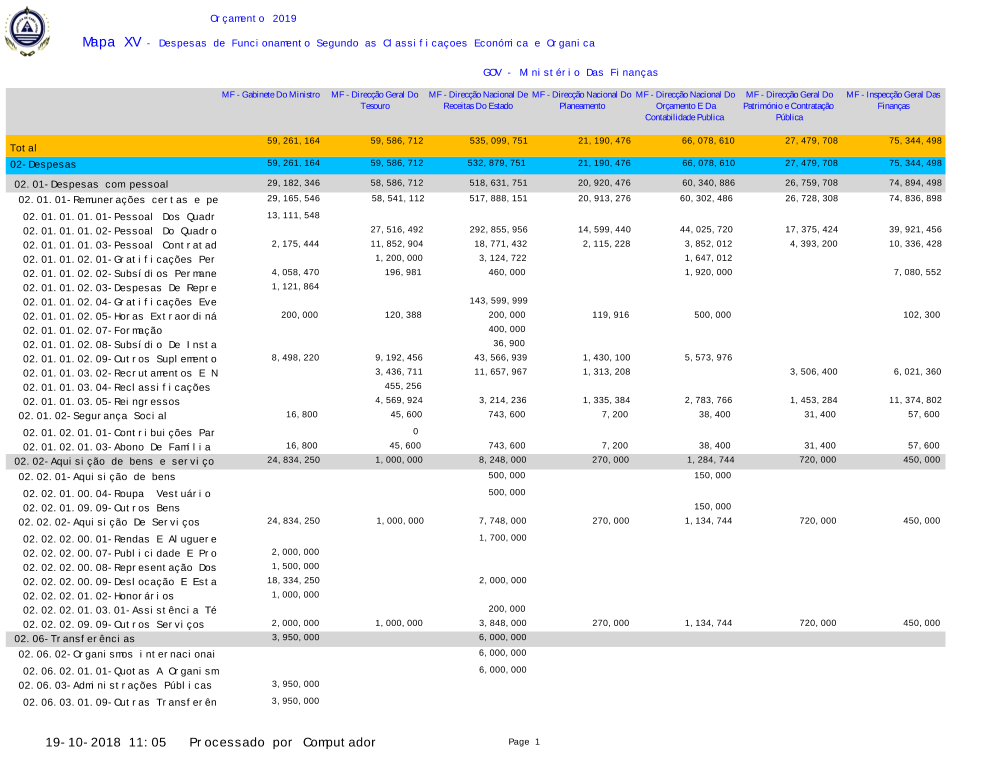
Task: Click the GOV - Ministério Das Finanças heading
Action: tap(570, 72)
